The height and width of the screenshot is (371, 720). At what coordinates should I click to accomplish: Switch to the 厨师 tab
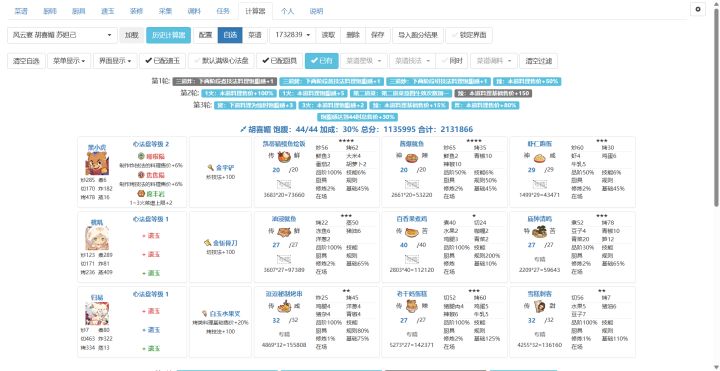click(x=50, y=11)
